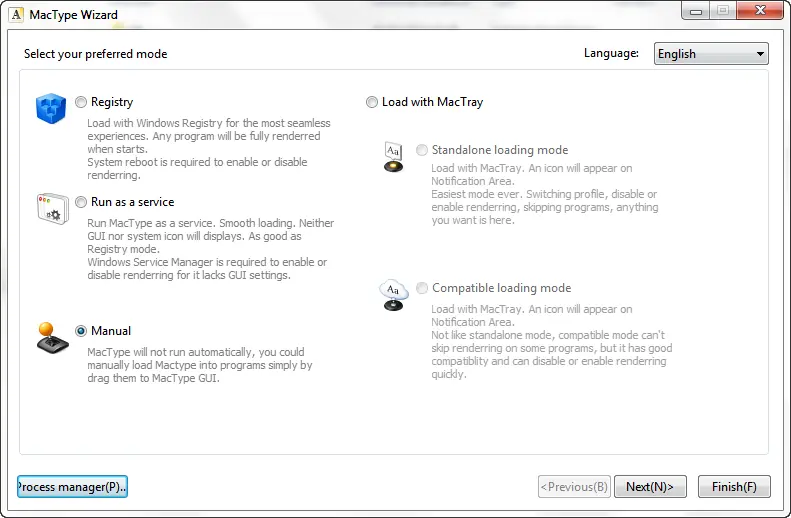The height and width of the screenshot is (518, 791).
Task: Open the Process manager(P).. button
Action: tap(72, 487)
